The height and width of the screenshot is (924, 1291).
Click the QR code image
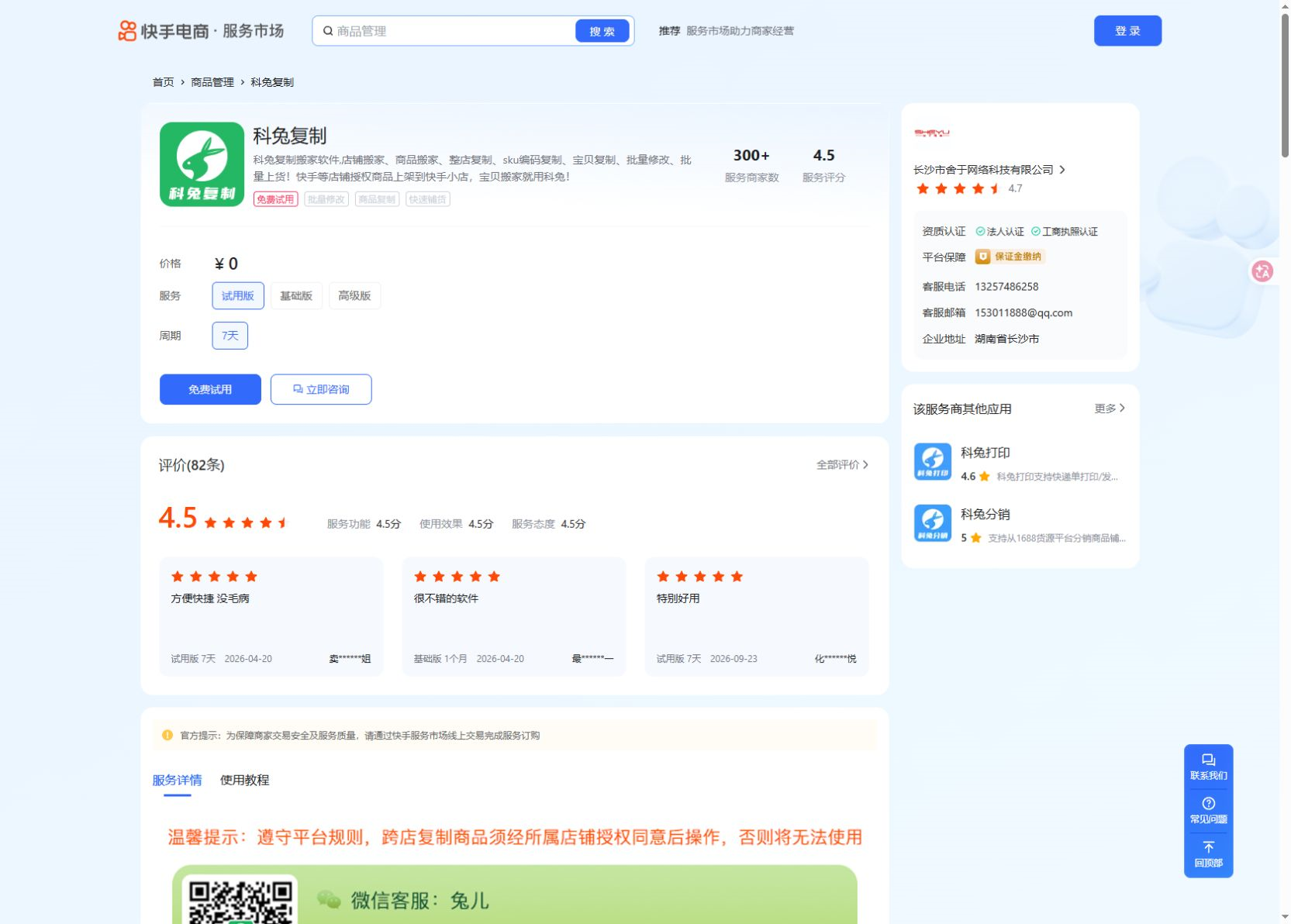240,899
